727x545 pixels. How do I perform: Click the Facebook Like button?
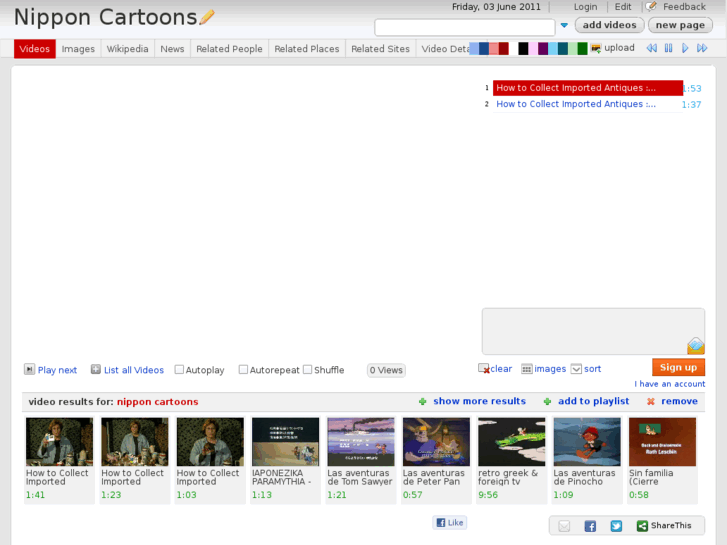coord(450,523)
